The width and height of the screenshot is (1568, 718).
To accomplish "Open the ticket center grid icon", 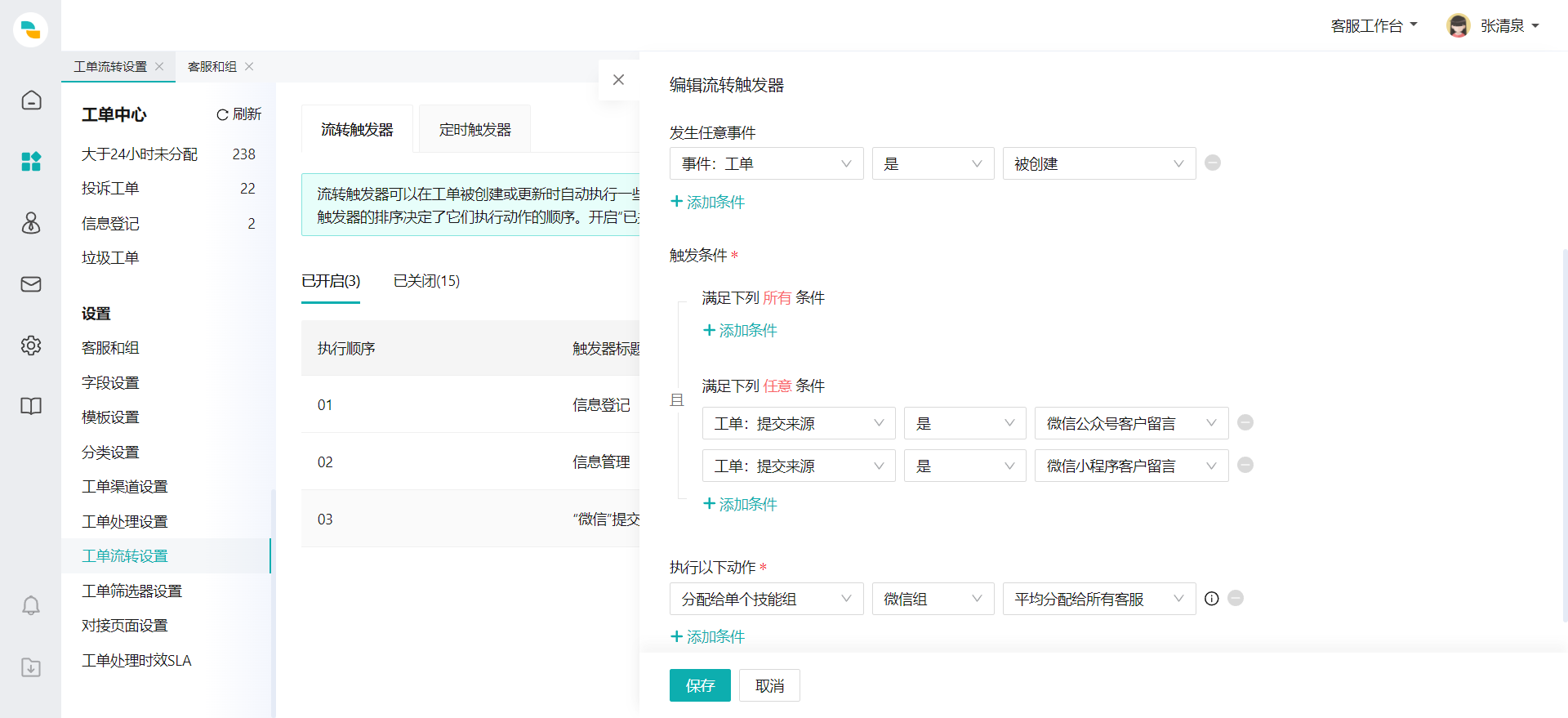I will tap(31, 162).
